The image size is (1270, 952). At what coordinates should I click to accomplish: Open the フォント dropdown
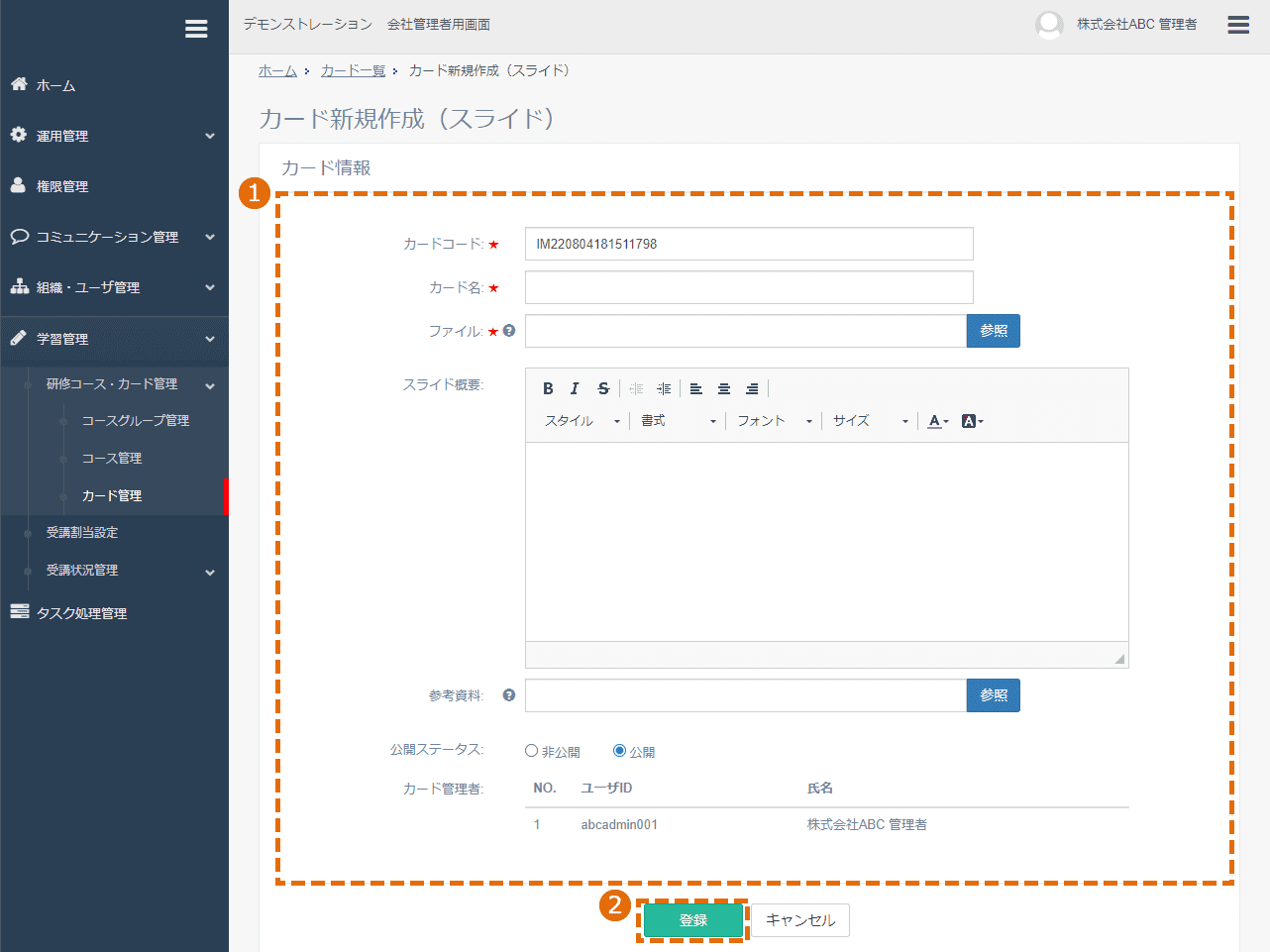click(775, 421)
